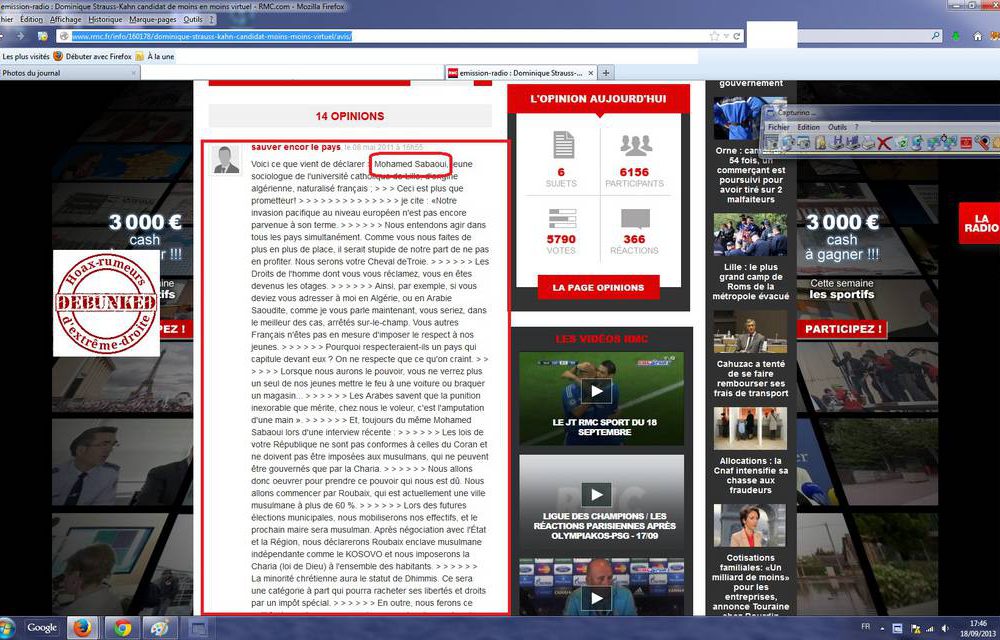1000x640 pixels.
Task: Reload the page with the refresh icon
Action: (737, 36)
